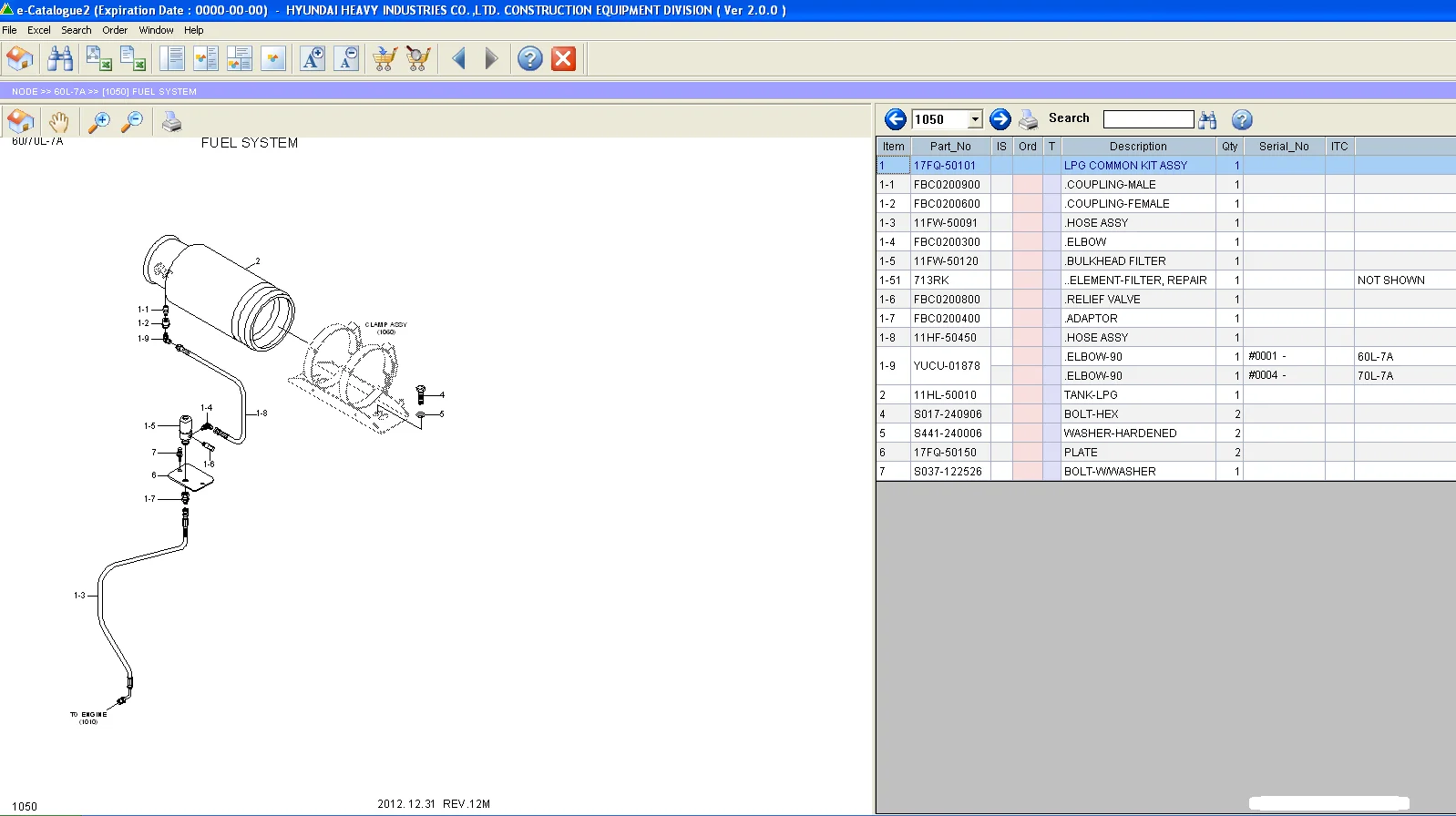Open the File menu
1456x816 pixels.
click(x=10, y=30)
